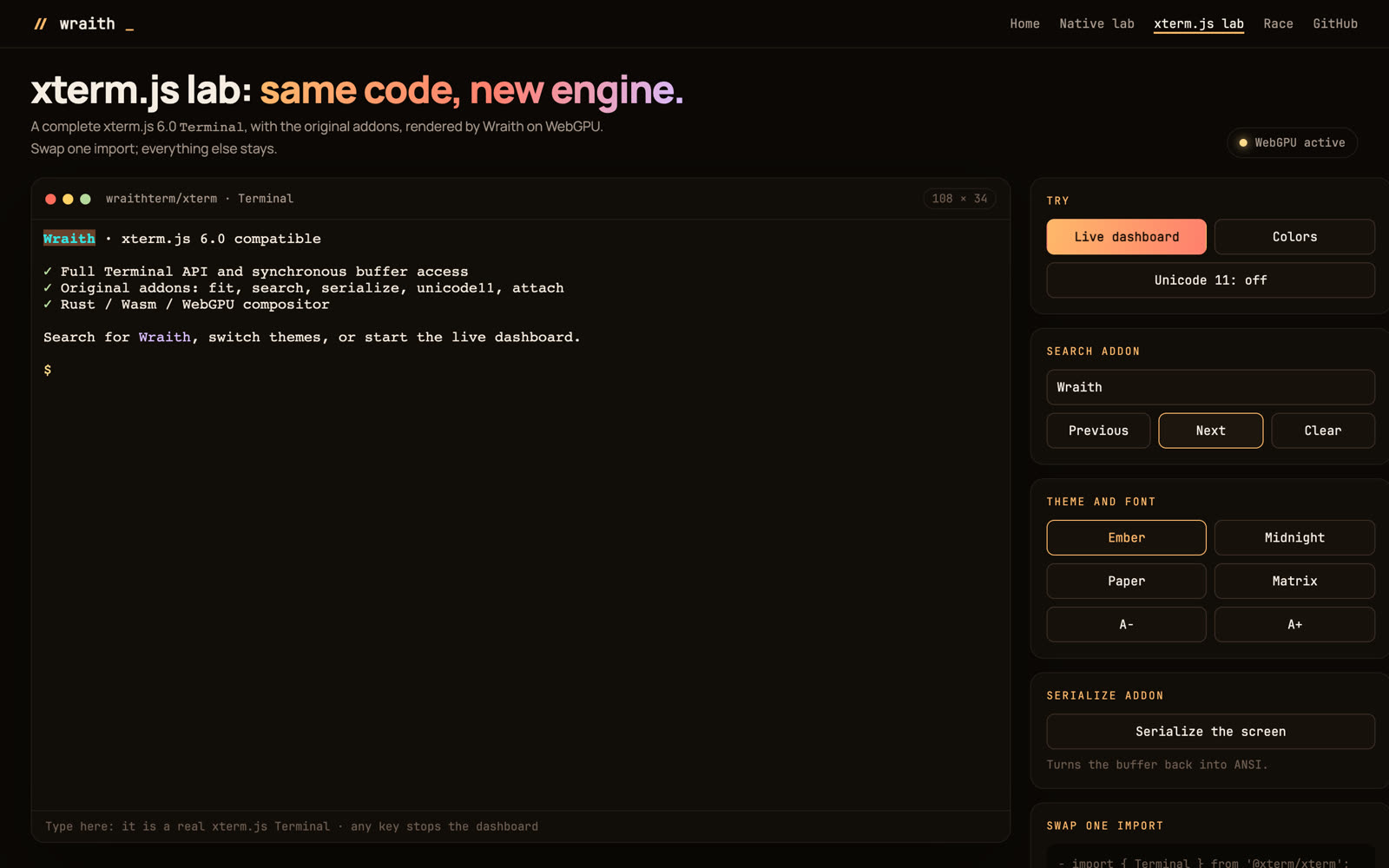Open the Native lab page

point(1096,23)
